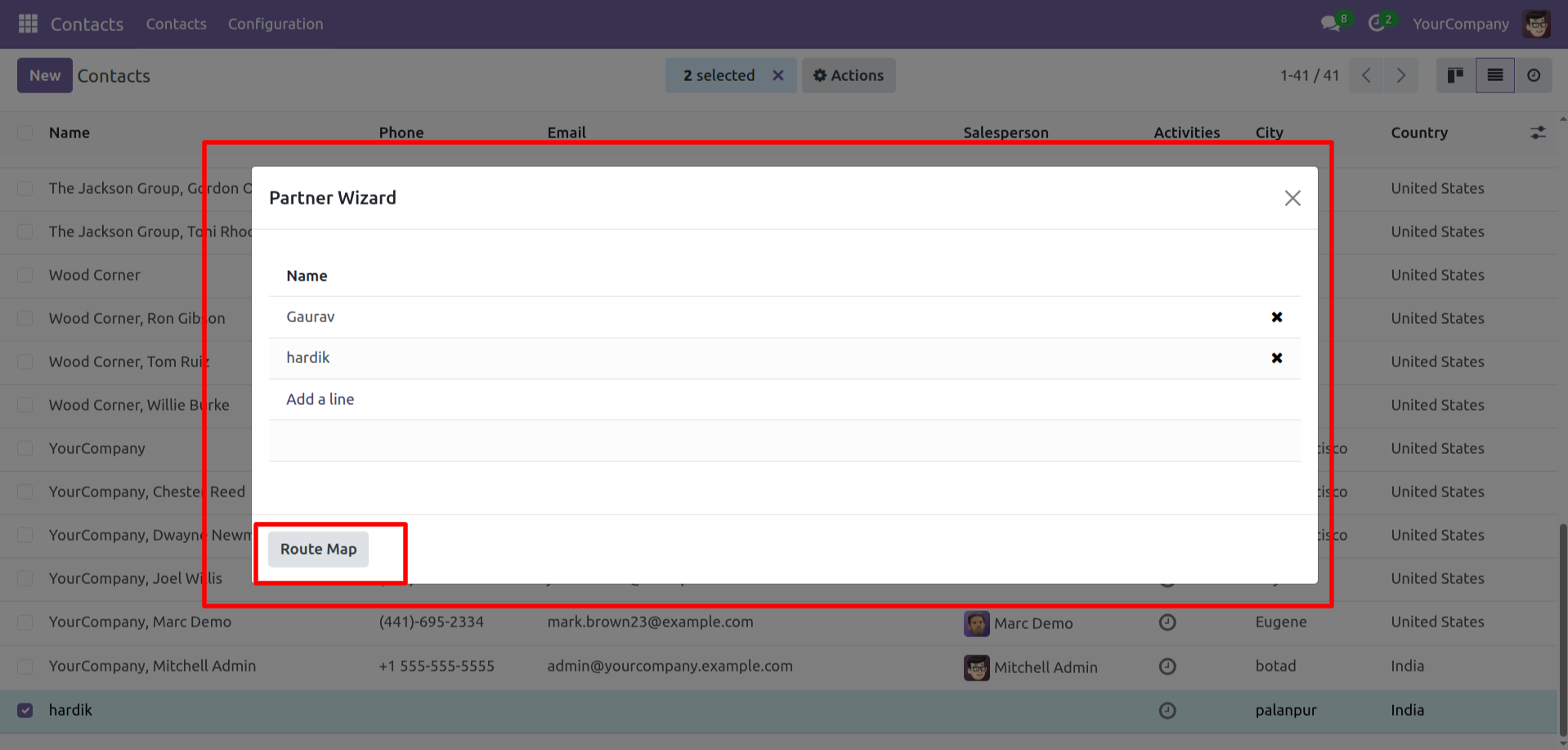This screenshot has height=750, width=1568.
Task: Check YourCompany, Mitchell Admin checkbox
Action: pos(25,667)
